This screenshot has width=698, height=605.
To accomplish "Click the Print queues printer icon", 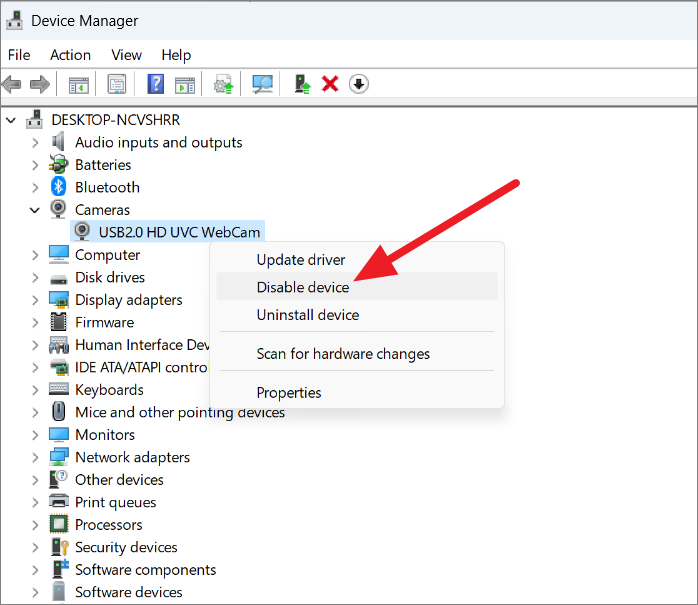I will coord(58,502).
